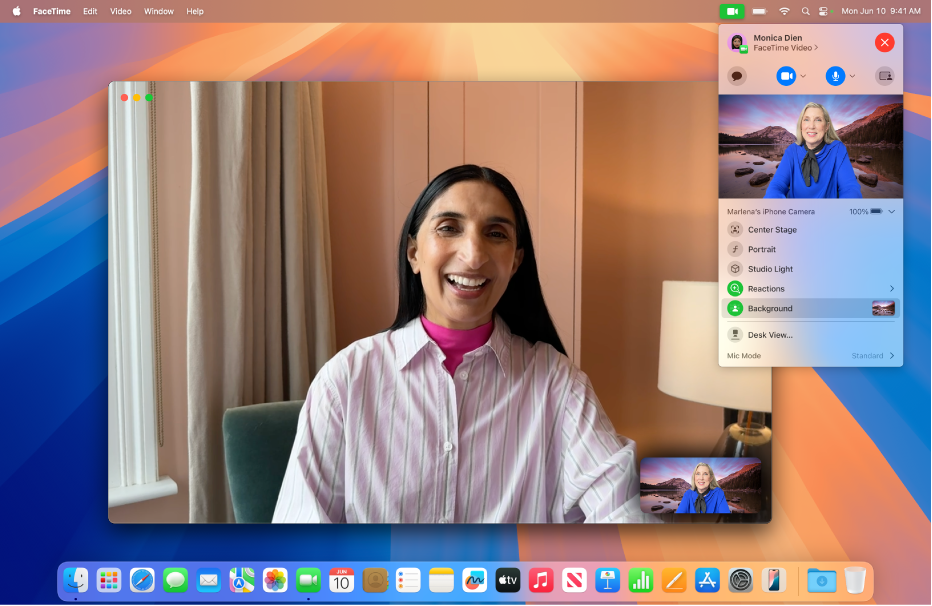Click the FaceTime icon in the Dock

[x=308, y=580]
